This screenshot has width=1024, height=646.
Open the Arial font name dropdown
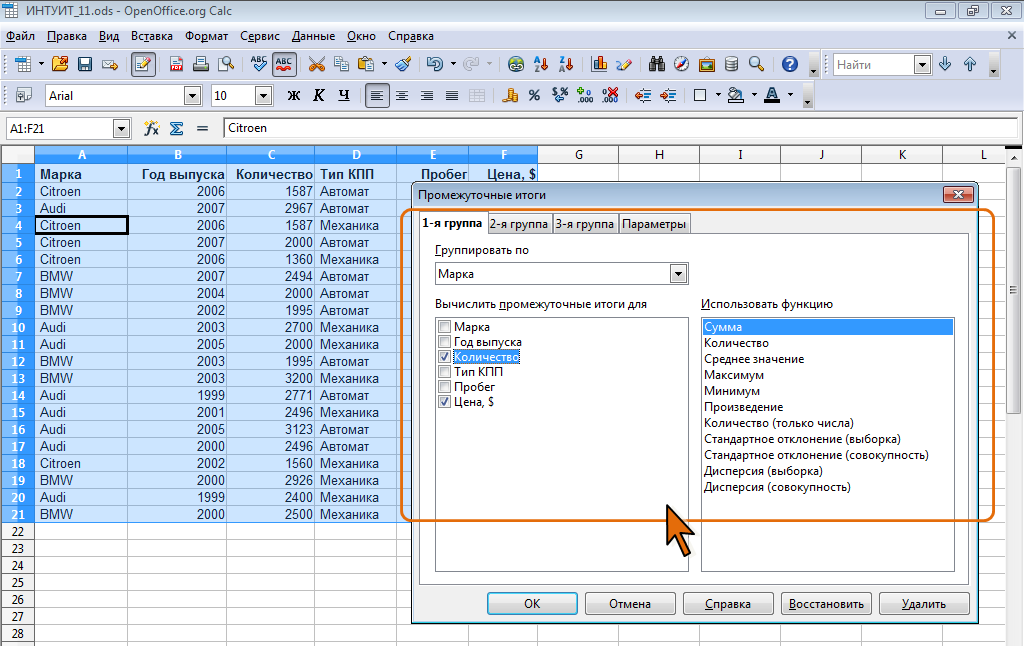pos(192,96)
